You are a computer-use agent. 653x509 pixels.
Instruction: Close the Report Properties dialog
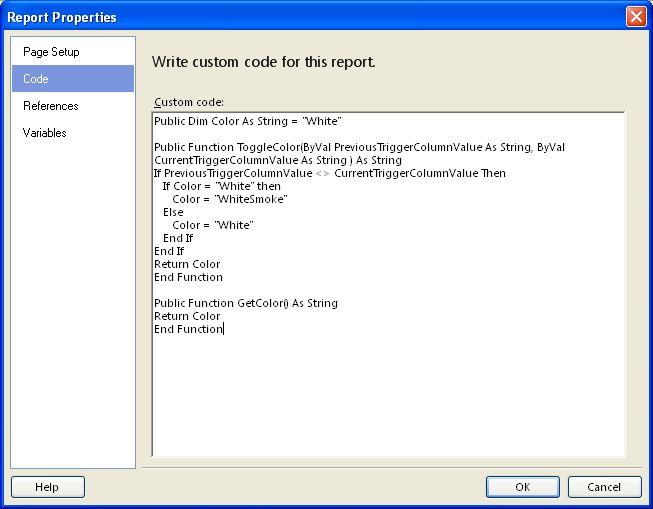(x=635, y=17)
